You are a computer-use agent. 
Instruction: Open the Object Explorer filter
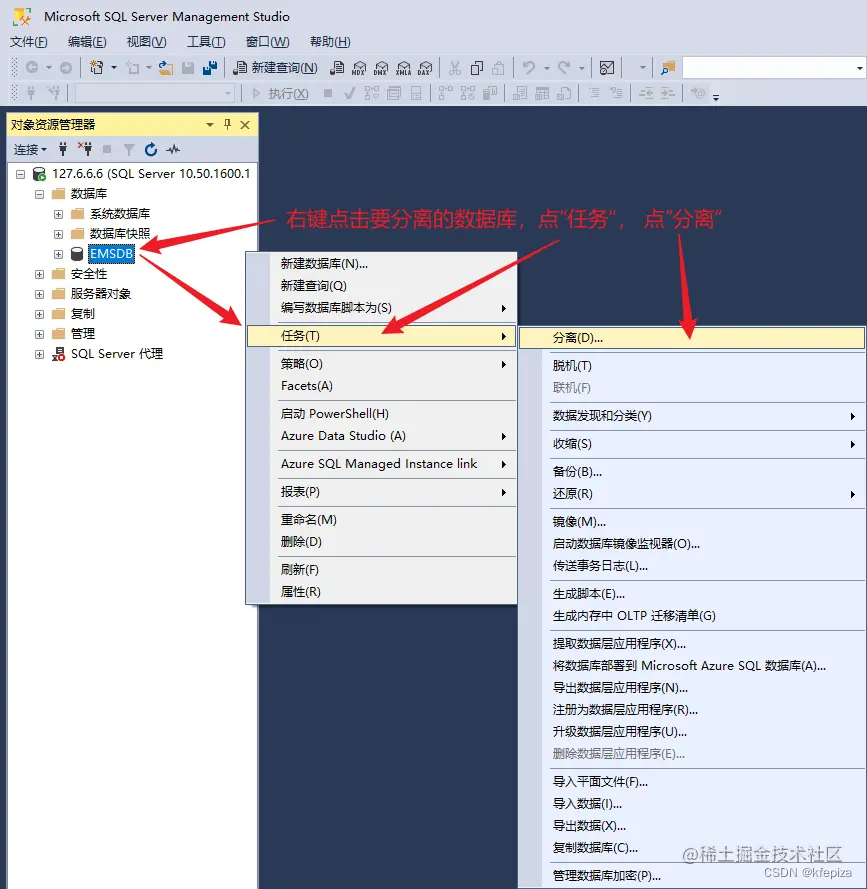(x=129, y=148)
